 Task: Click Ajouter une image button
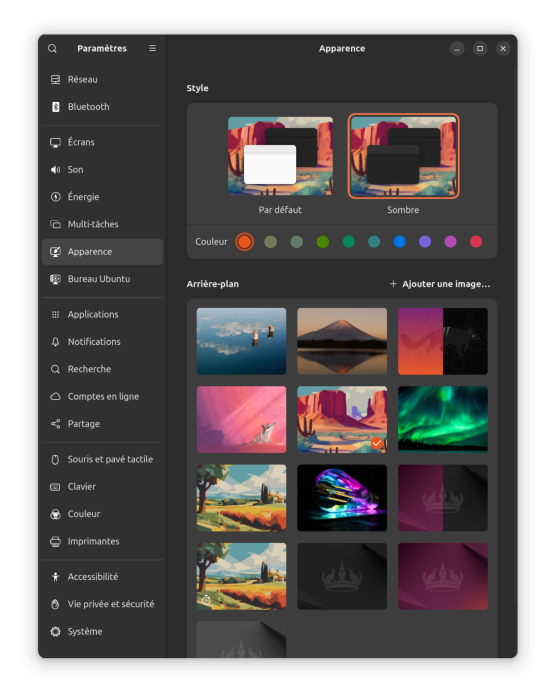tap(440, 284)
